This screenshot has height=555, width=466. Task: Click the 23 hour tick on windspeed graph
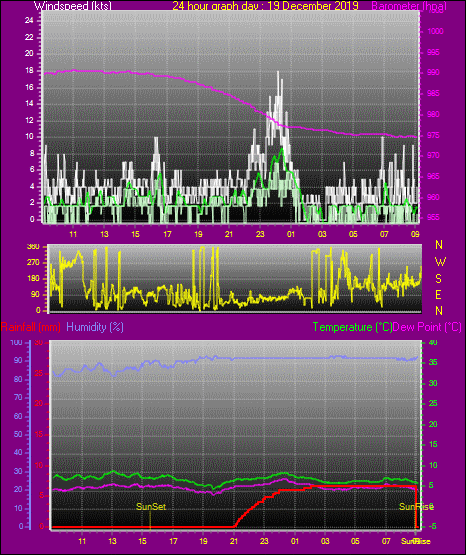260,234
